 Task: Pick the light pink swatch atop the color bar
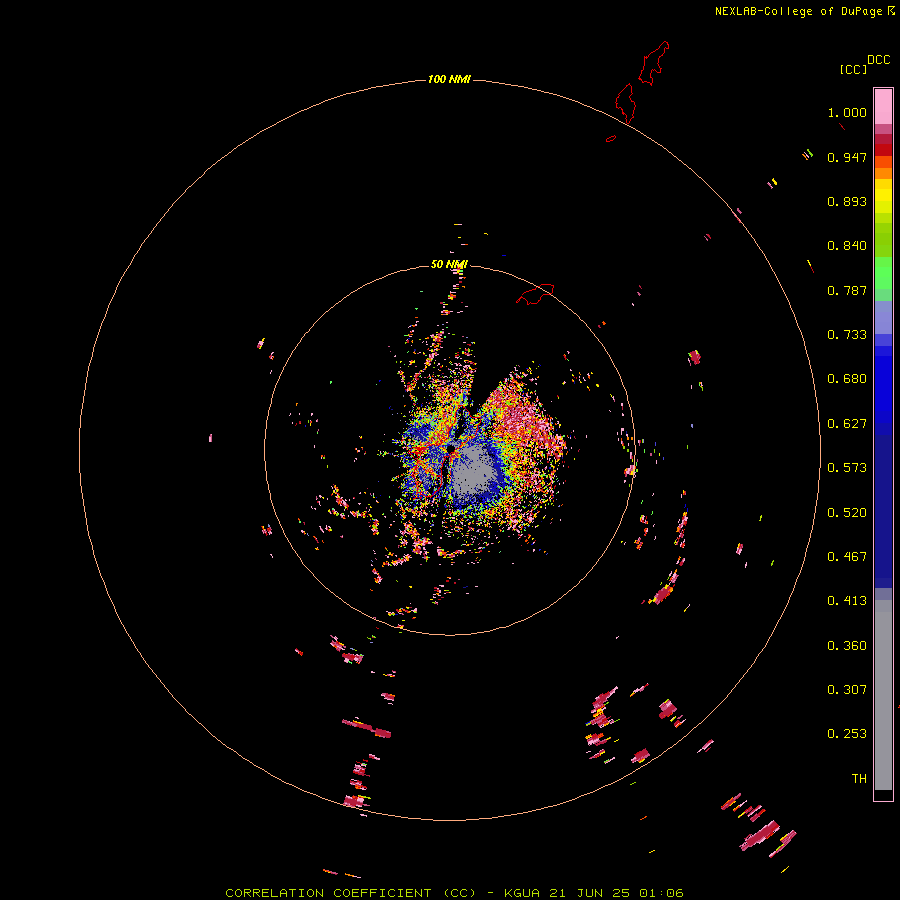click(x=883, y=107)
